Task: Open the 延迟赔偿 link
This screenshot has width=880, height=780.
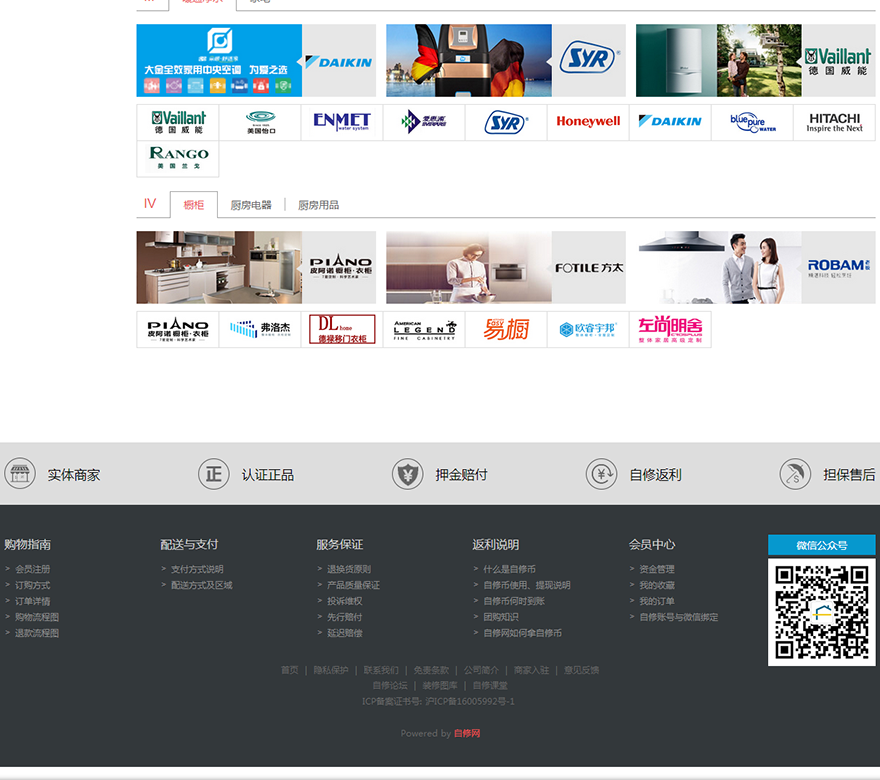Action: click(345, 633)
